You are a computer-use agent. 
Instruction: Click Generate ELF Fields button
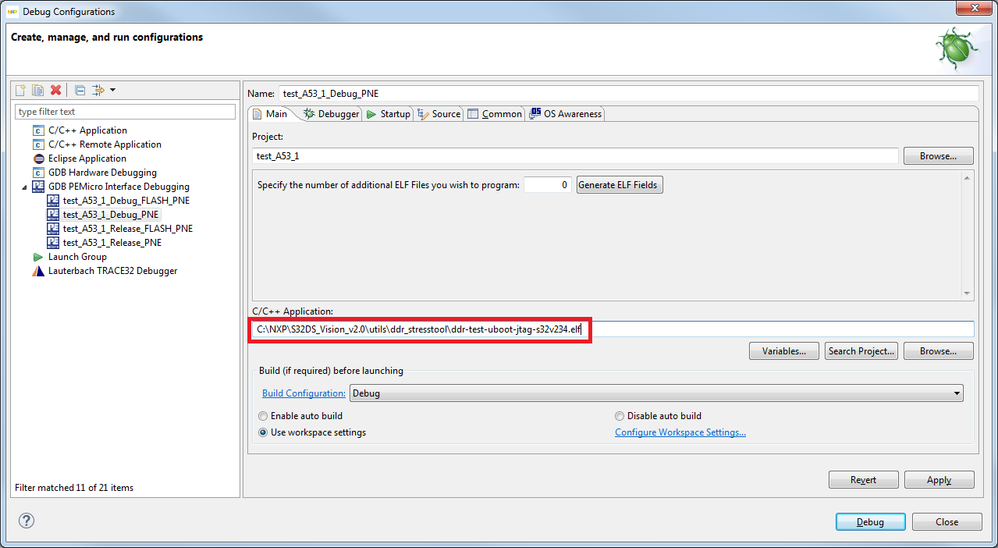click(x=619, y=185)
